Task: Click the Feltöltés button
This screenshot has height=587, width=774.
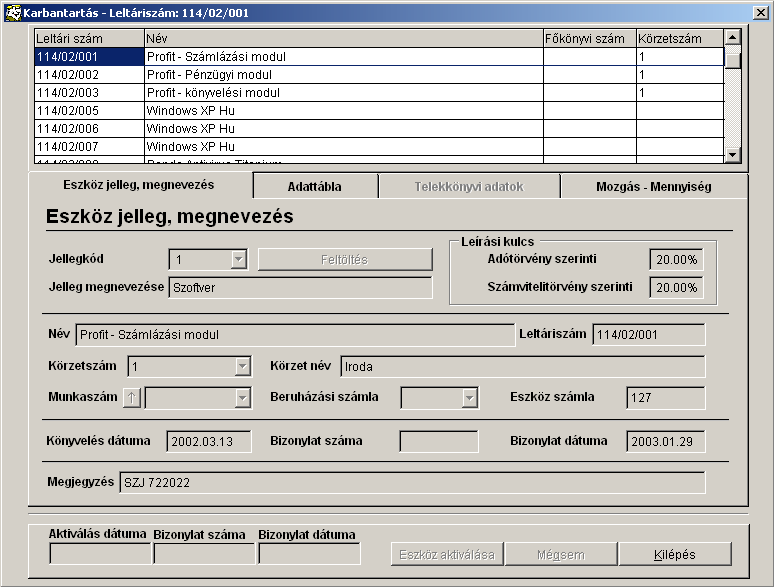Action: (345, 260)
